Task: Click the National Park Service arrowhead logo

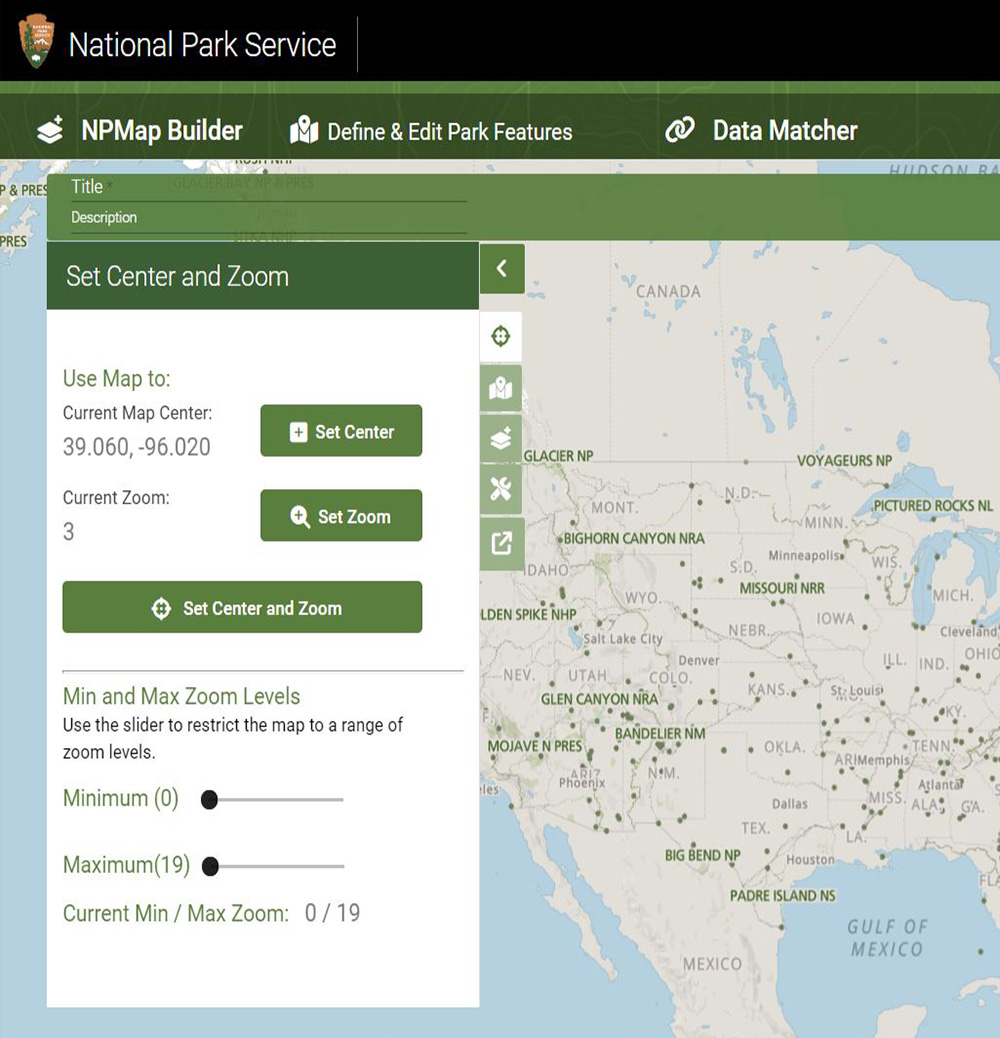Action: coord(36,41)
